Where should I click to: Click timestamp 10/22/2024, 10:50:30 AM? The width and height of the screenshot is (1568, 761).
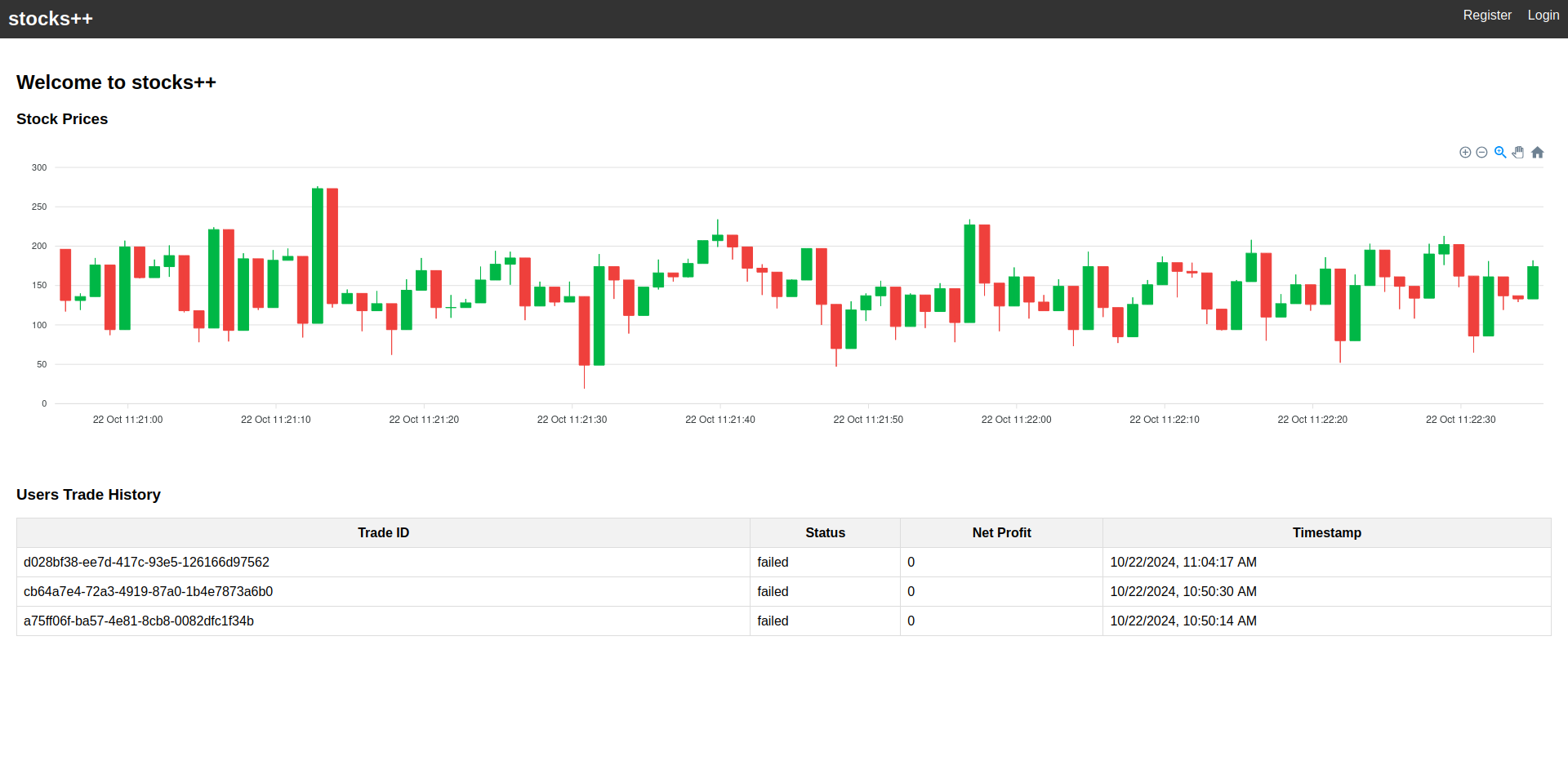1183,591
